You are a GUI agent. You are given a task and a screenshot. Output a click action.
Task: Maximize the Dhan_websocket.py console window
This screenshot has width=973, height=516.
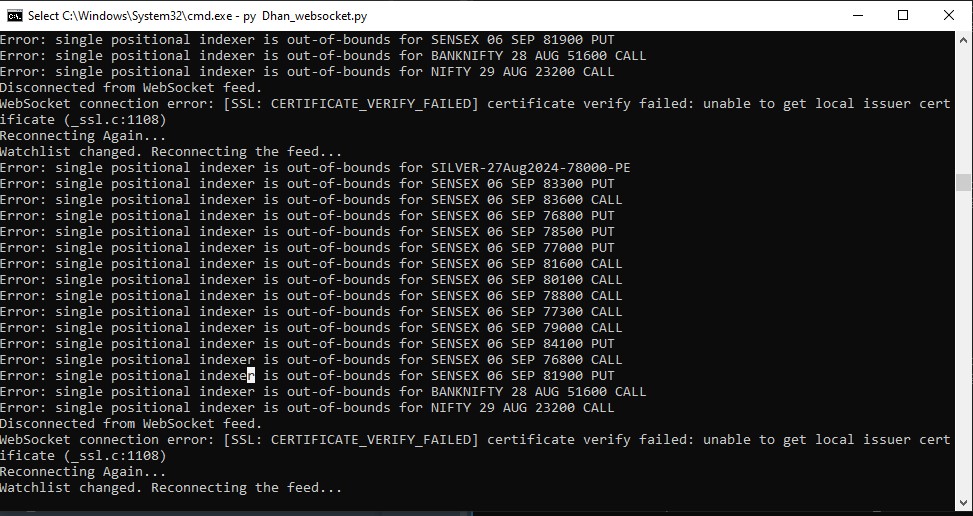pos(903,16)
